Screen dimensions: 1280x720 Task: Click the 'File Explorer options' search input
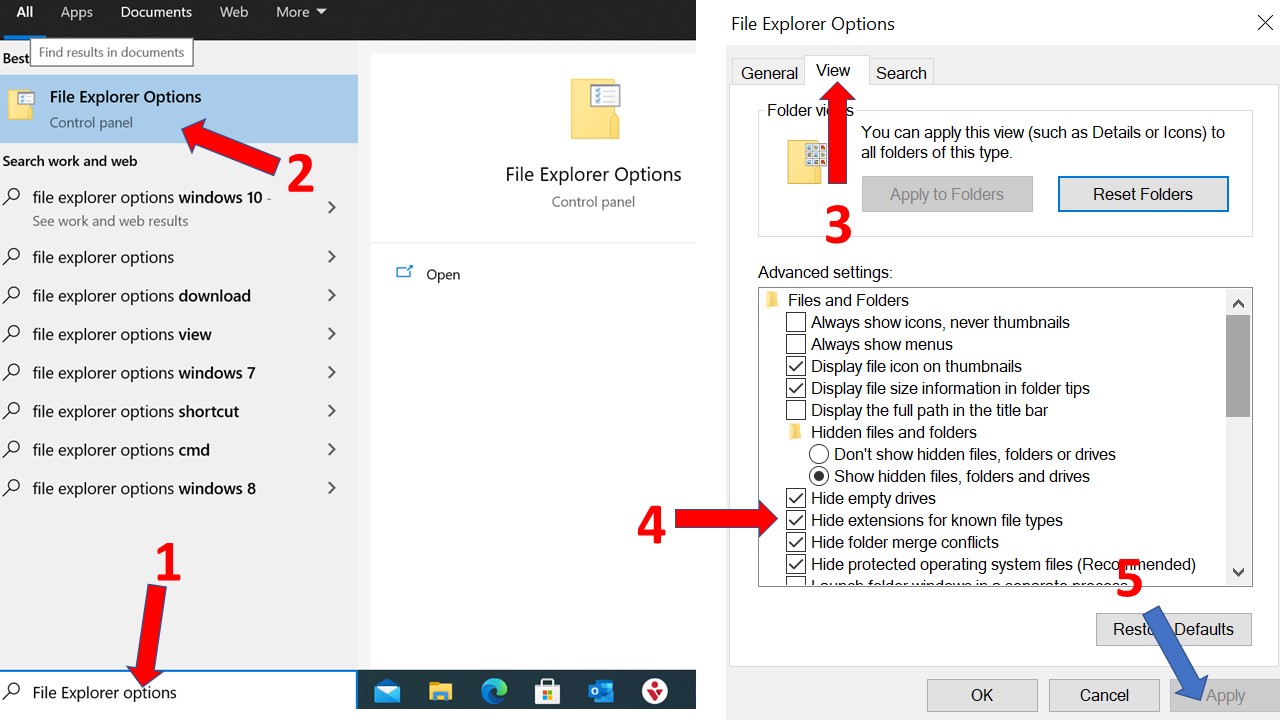click(178, 691)
